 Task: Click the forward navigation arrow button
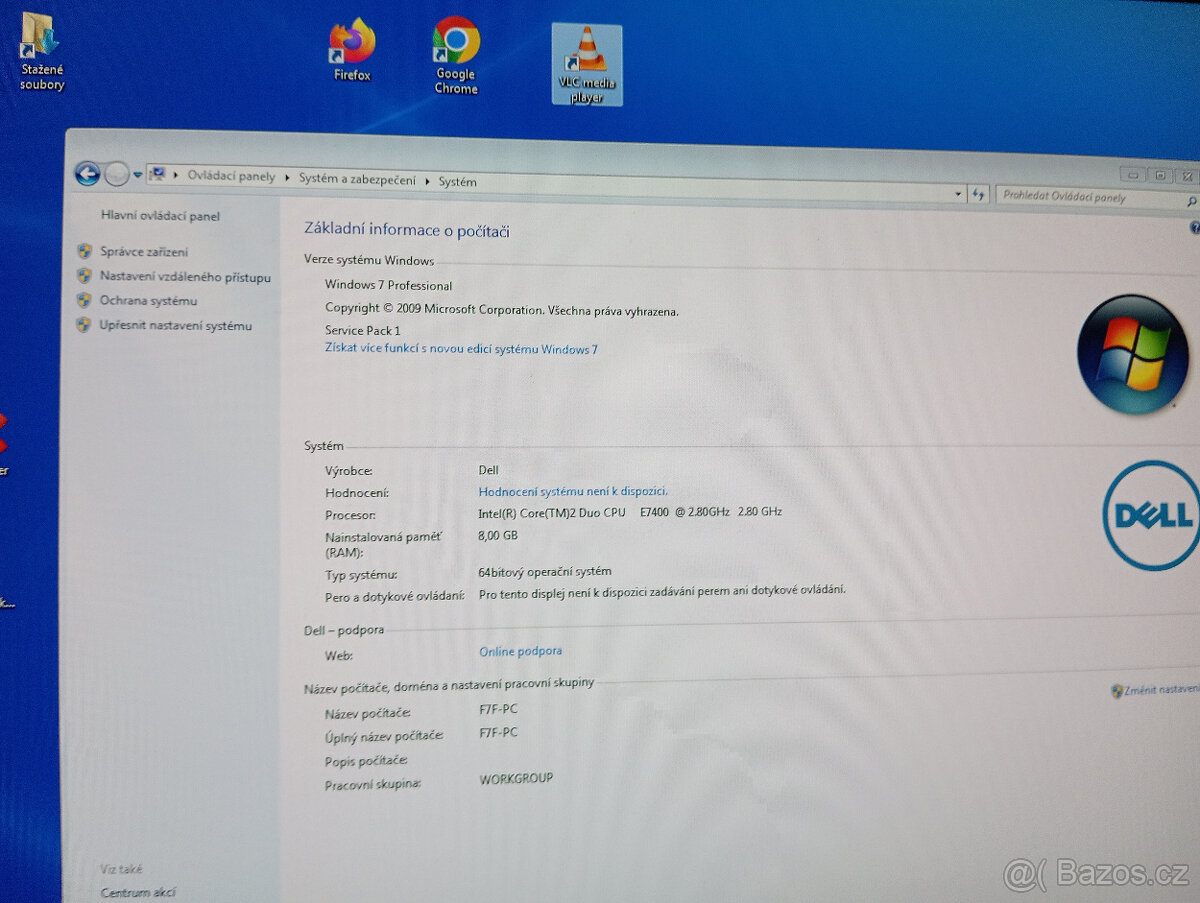point(116,175)
